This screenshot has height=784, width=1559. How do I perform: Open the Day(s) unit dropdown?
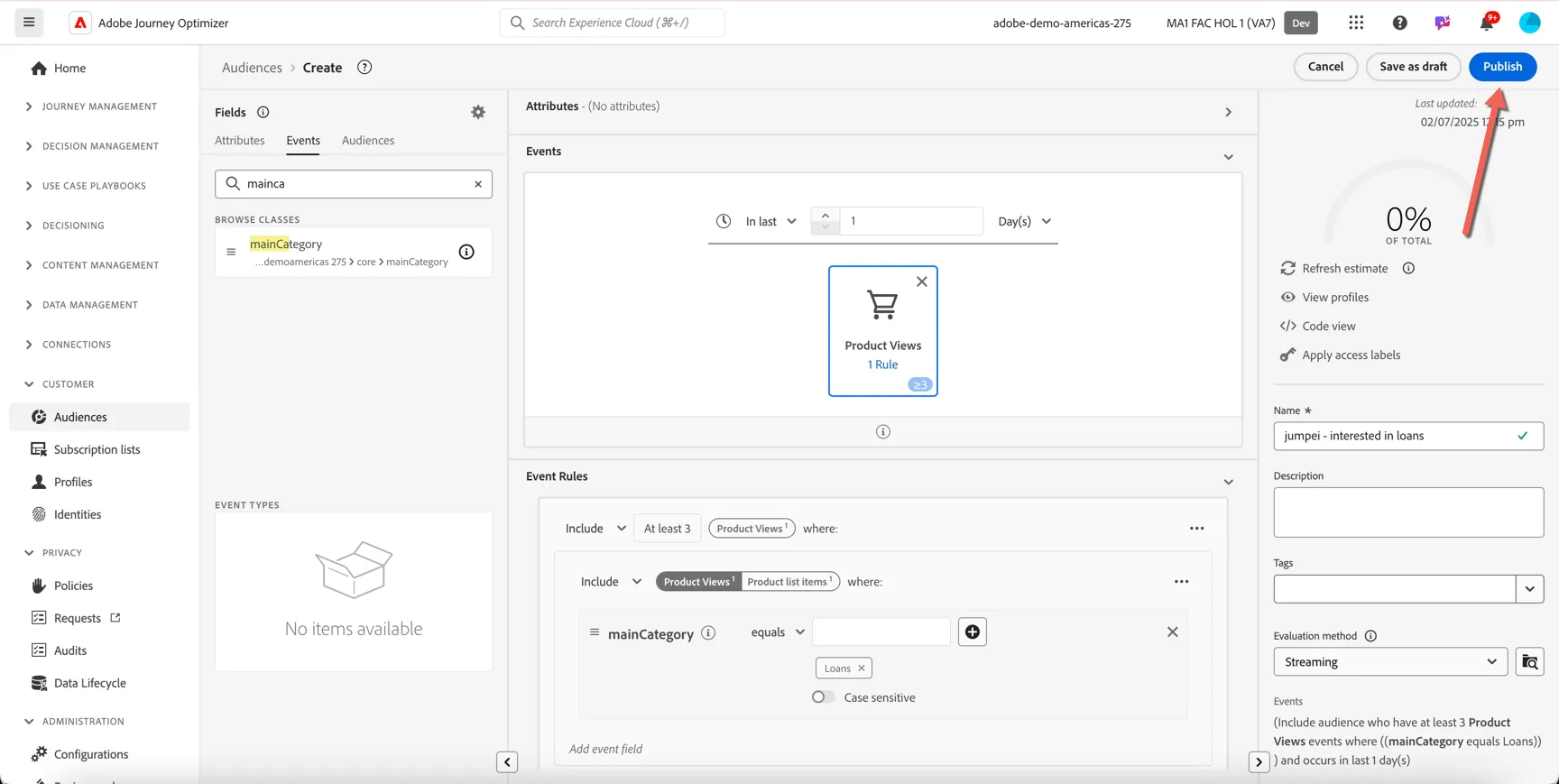click(x=1024, y=221)
